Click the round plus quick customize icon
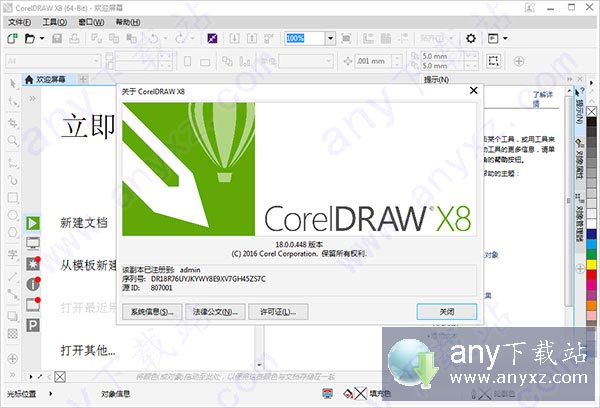This screenshot has width=600, height=408. (519, 61)
